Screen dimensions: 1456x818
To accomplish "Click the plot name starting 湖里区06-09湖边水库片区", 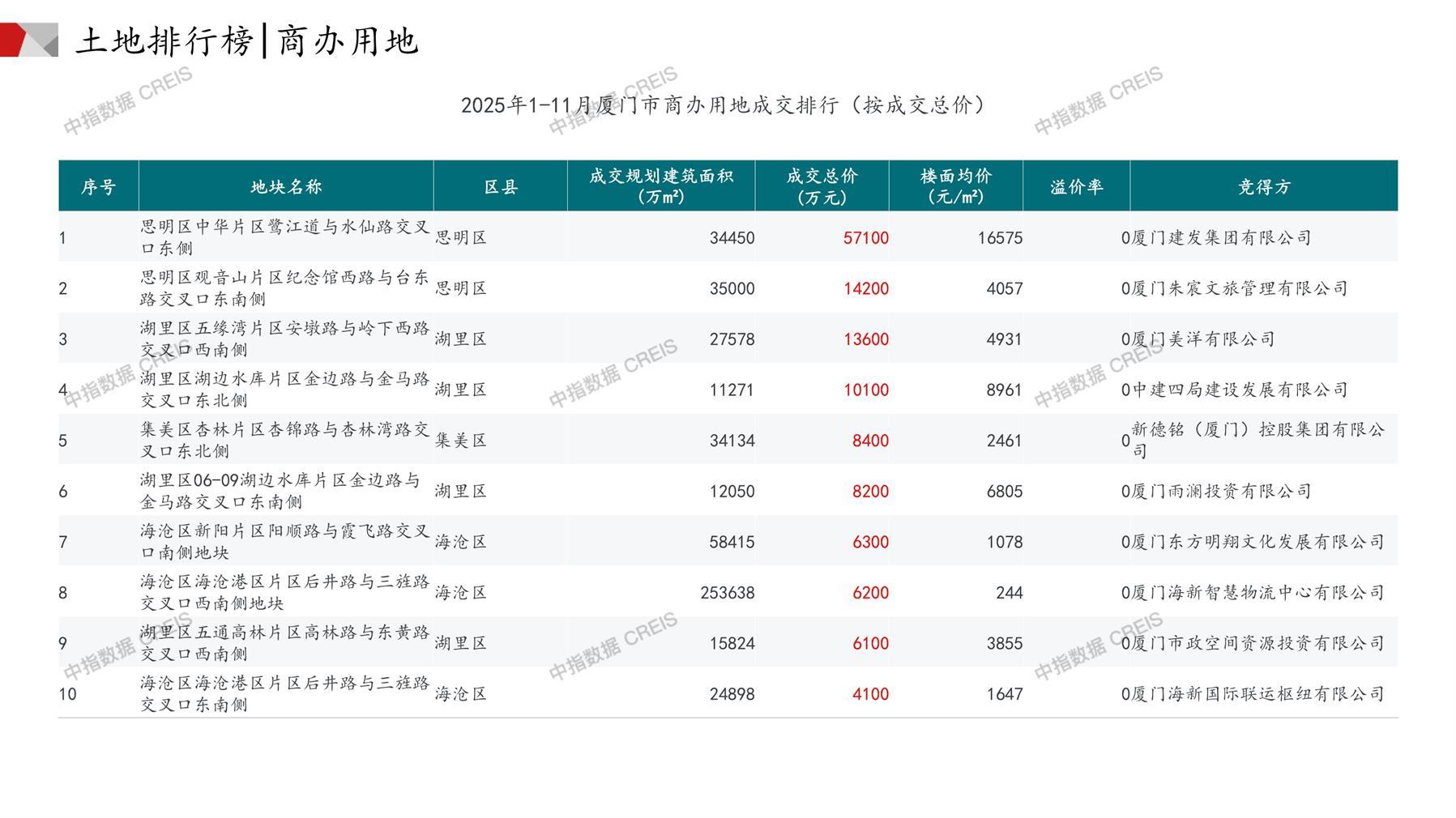I will (x=280, y=491).
